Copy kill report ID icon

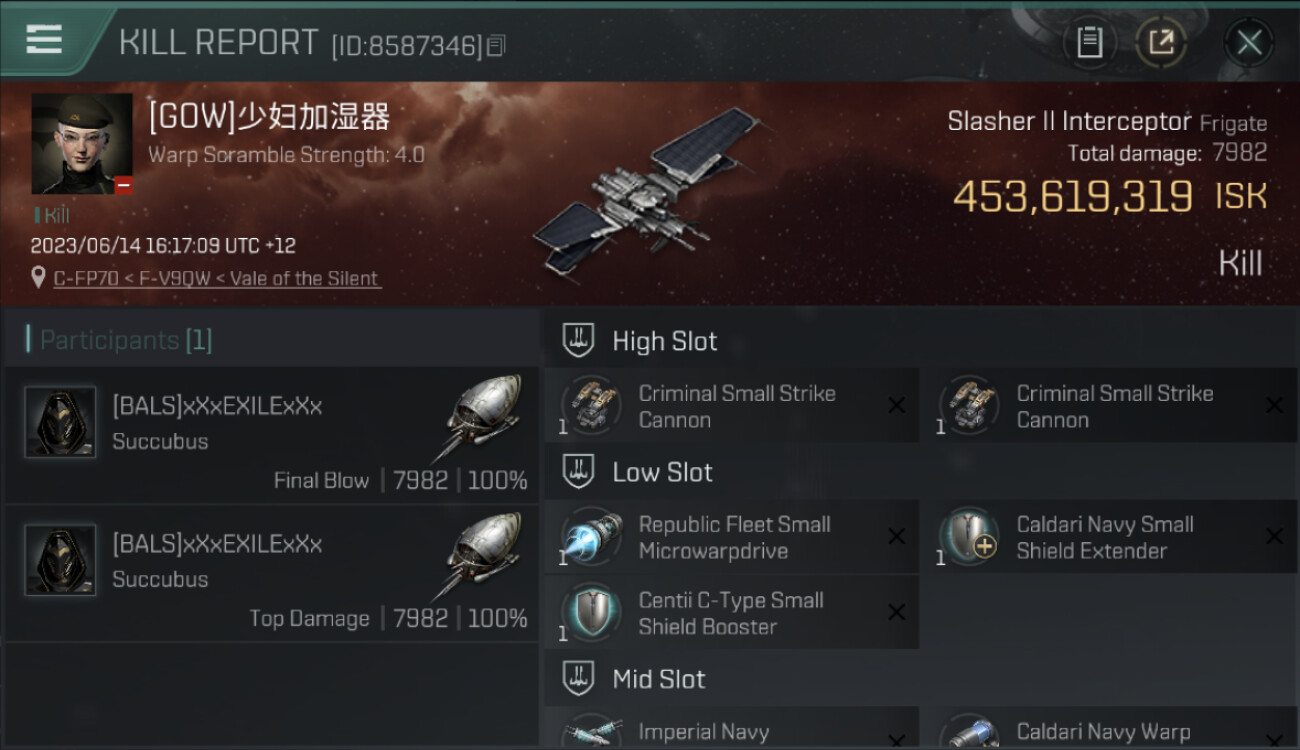[496, 46]
